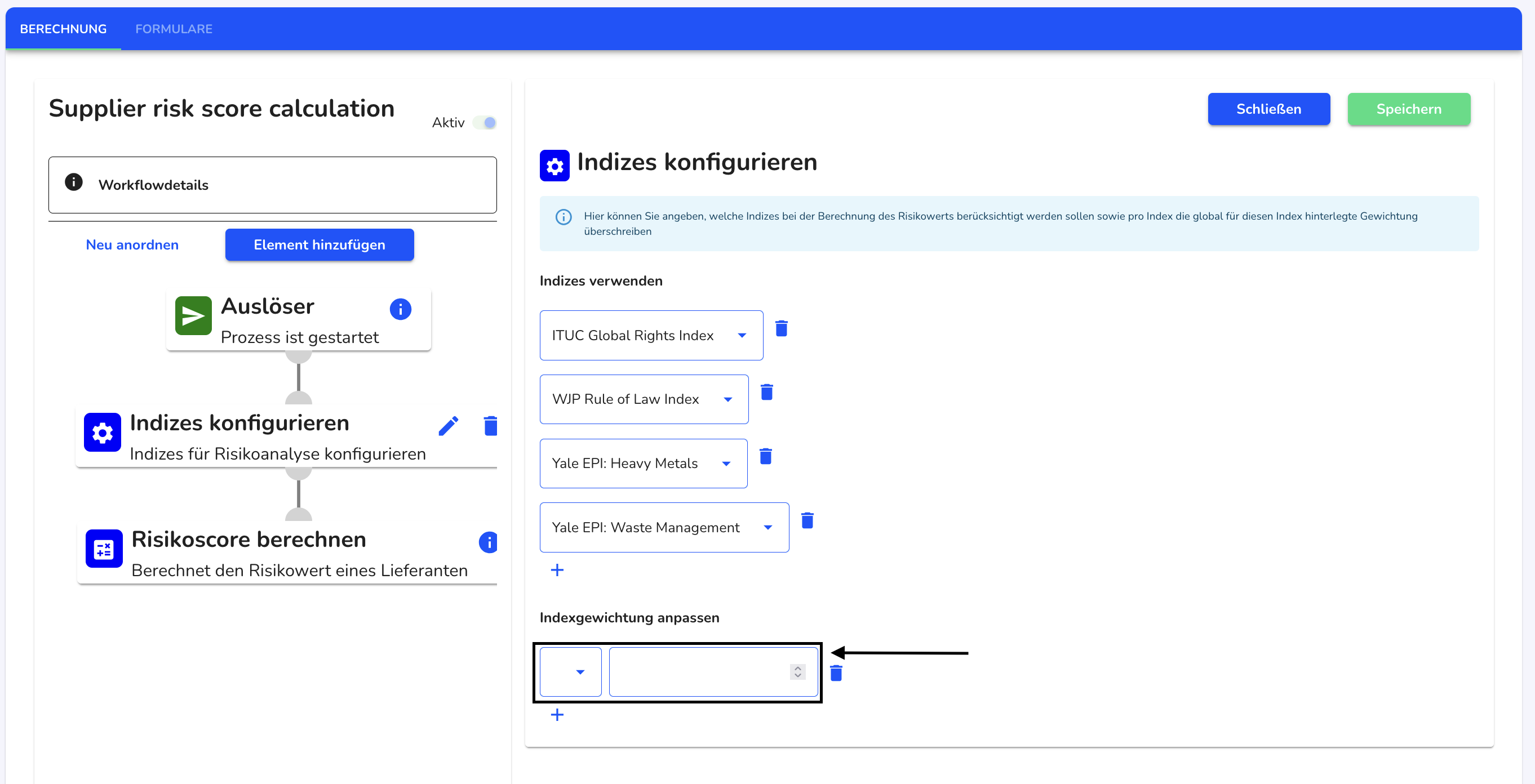Screen dimensions: 1535x784
Task: Open the Yale EPI: Heavy Metals dropdown
Action: (x=643, y=464)
